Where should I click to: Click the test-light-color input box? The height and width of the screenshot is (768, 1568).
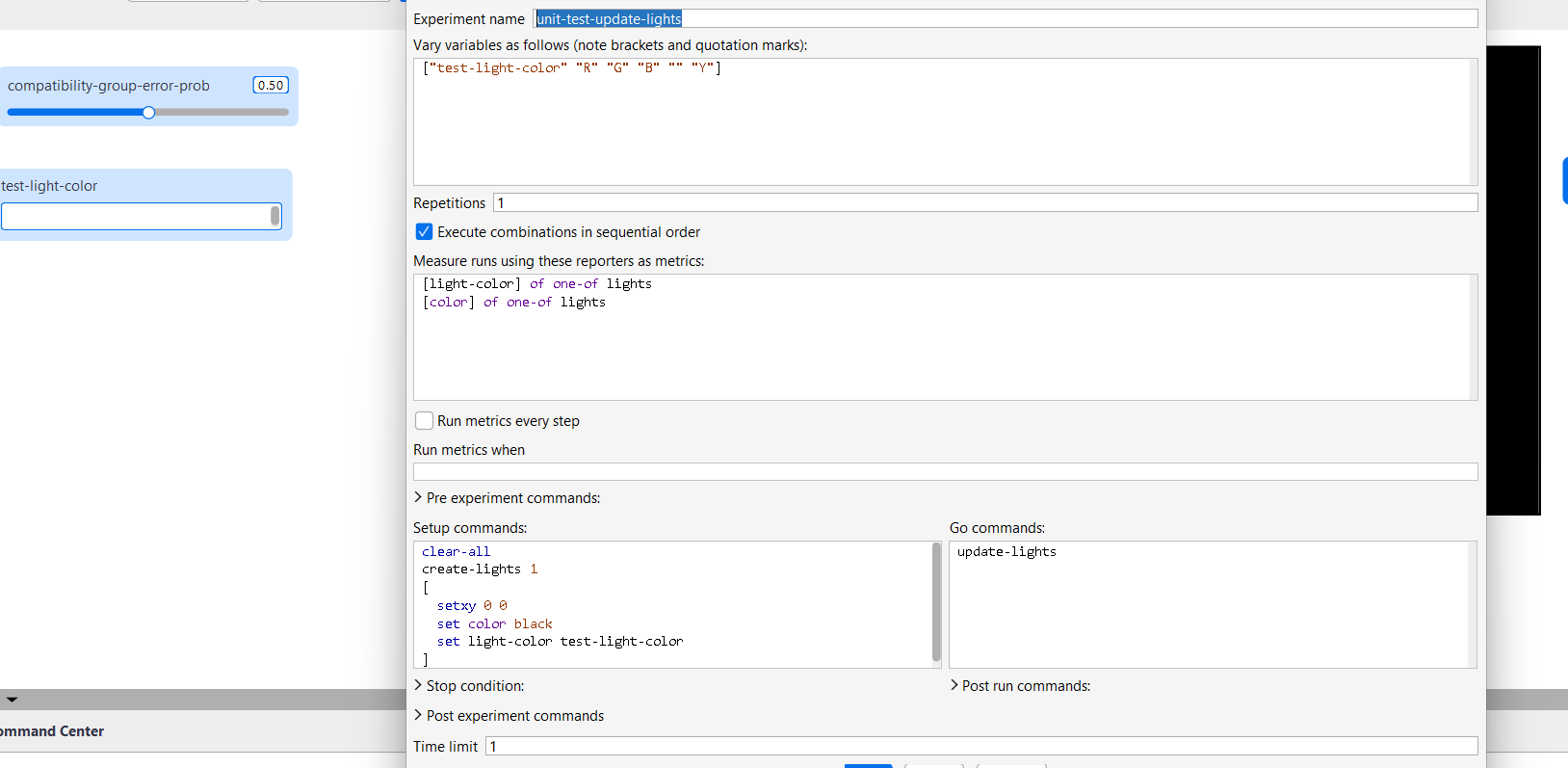(135, 217)
